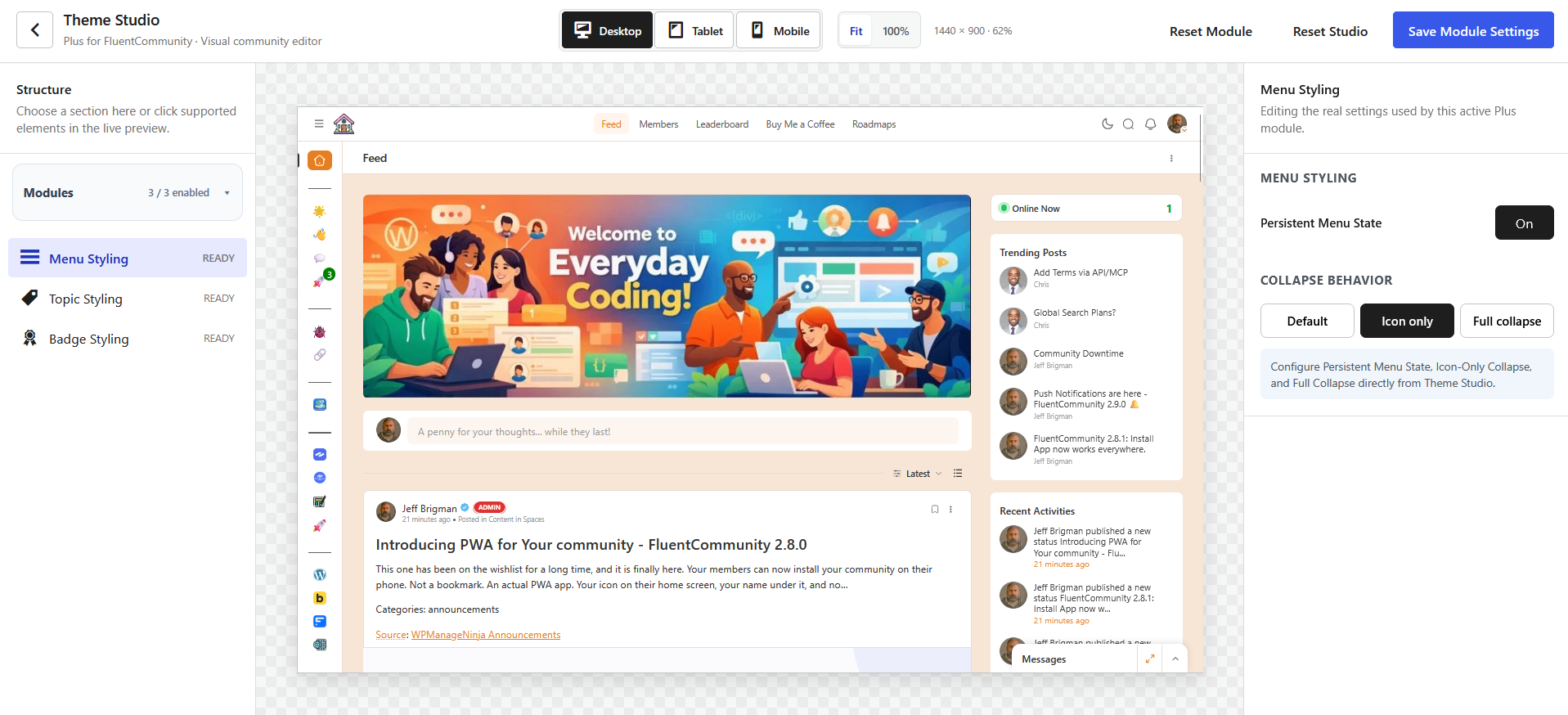Open the hamburger menu in the preview
The image size is (1568, 715).
pyautogui.click(x=319, y=124)
